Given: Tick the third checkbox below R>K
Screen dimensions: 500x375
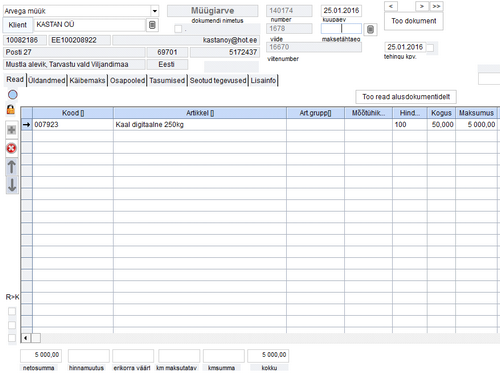Looking at the screenshot, I should point(12,338).
